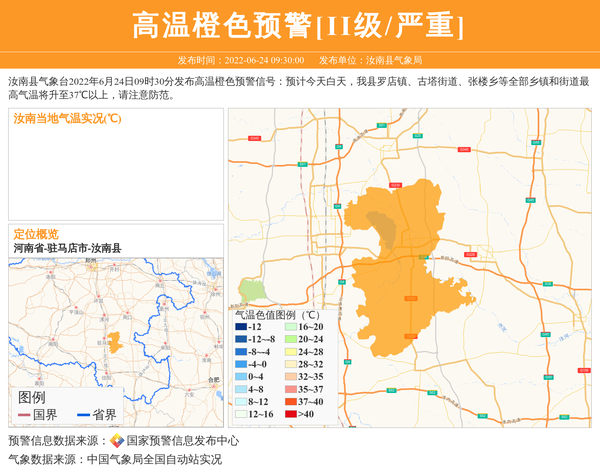
Task: Select the 20~24 green legend swatch
Action: pyautogui.click(x=291, y=339)
